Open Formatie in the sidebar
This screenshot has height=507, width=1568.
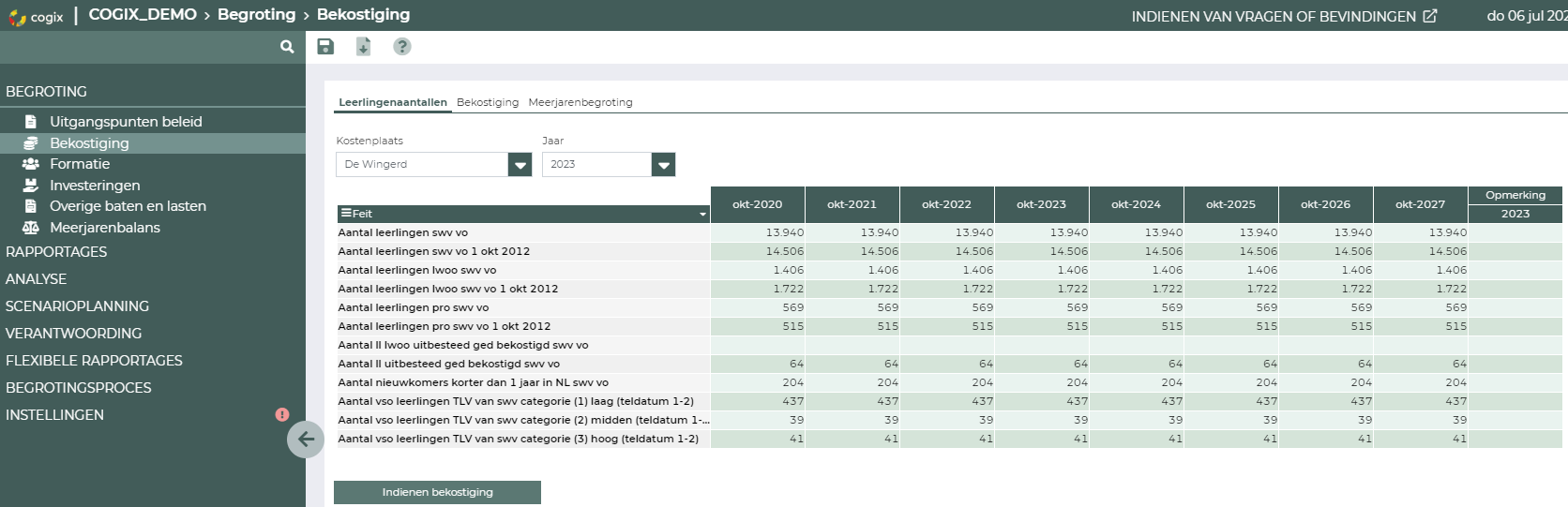tap(80, 164)
